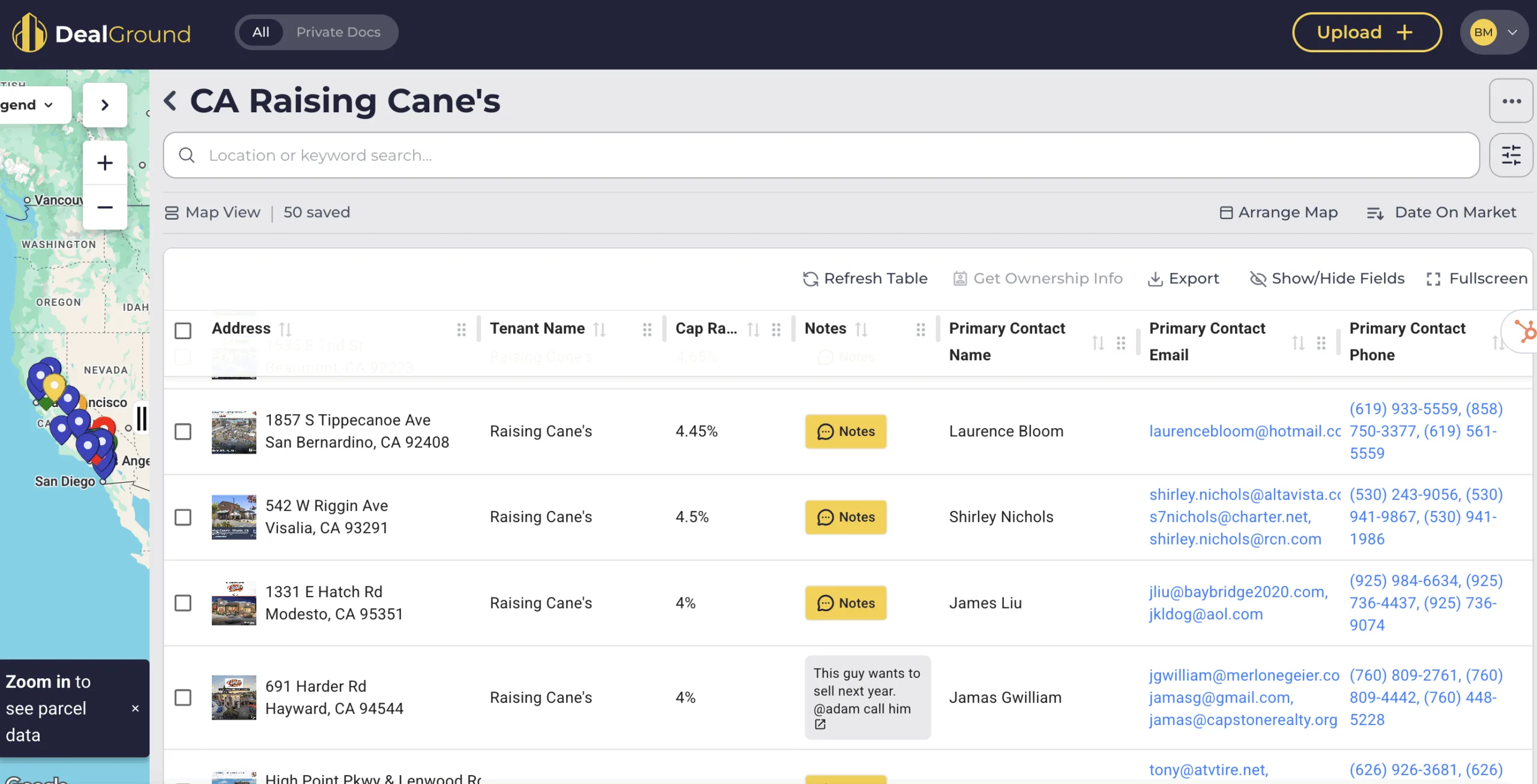The width and height of the screenshot is (1537, 784).
Task: Select the 542 W Riggin Ave row checkbox
Action: (x=183, y=517)
